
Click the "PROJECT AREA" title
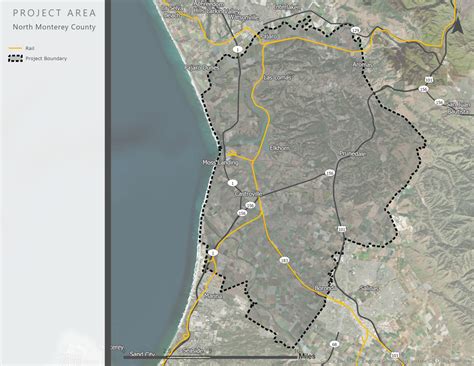(x=54, y=13)
